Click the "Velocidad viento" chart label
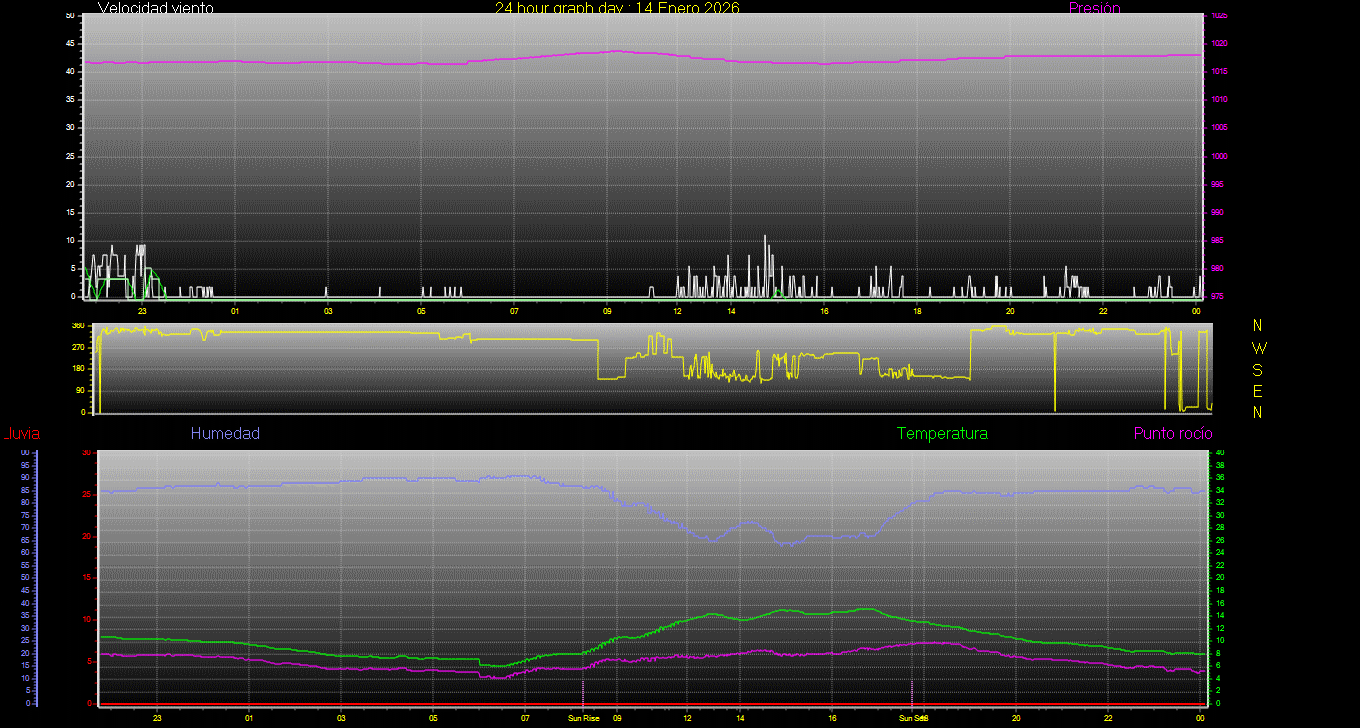Screen dimensions: 1360x728 tap(155, 8)
